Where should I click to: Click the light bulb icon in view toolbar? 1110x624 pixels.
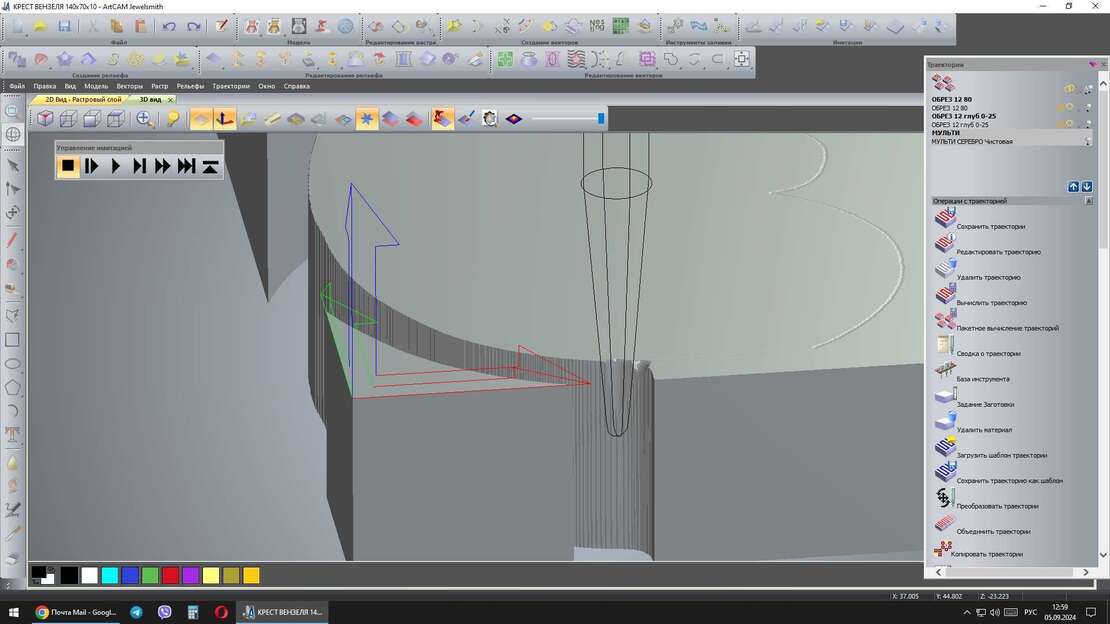pos(173,119)
